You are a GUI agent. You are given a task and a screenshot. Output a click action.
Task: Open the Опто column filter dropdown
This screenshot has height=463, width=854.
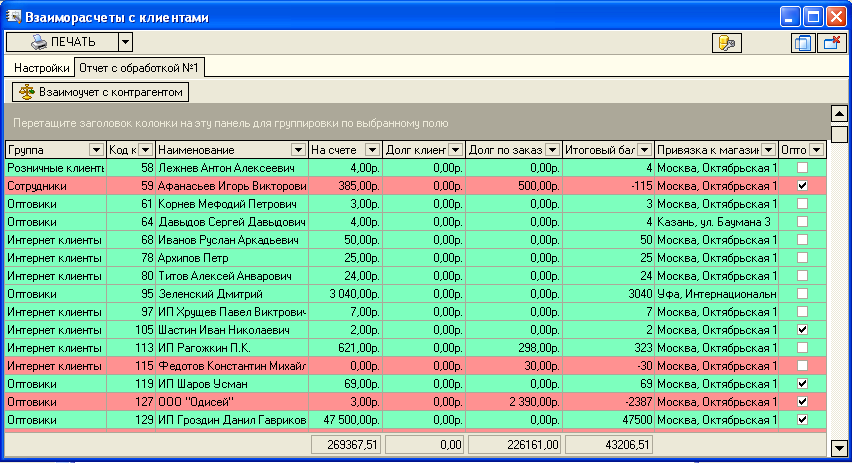816,150
